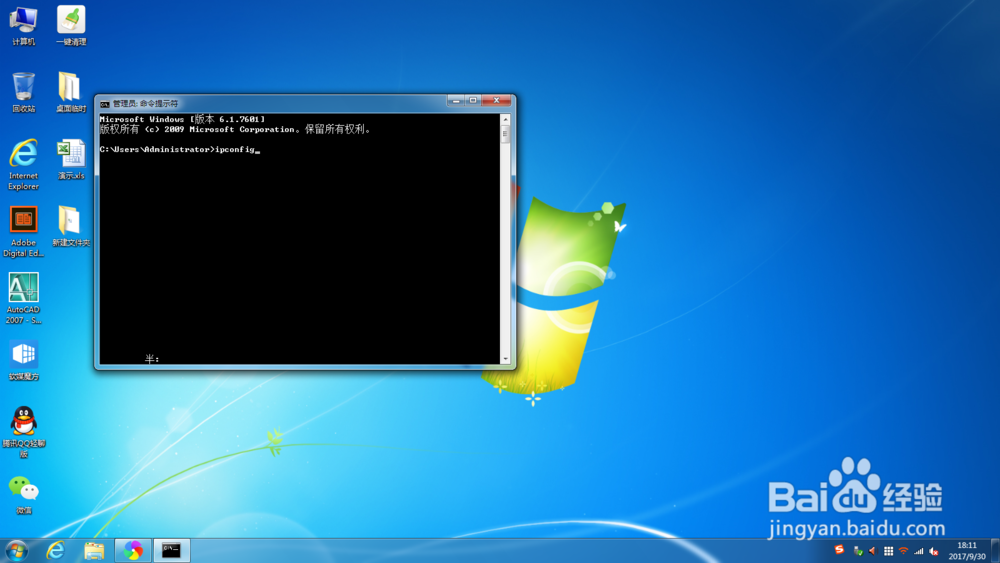Image resolution: width=1000 pixels, height=563 pixels.
Task: Click the red arrow tray icon
Action: [x=872, y=551]
